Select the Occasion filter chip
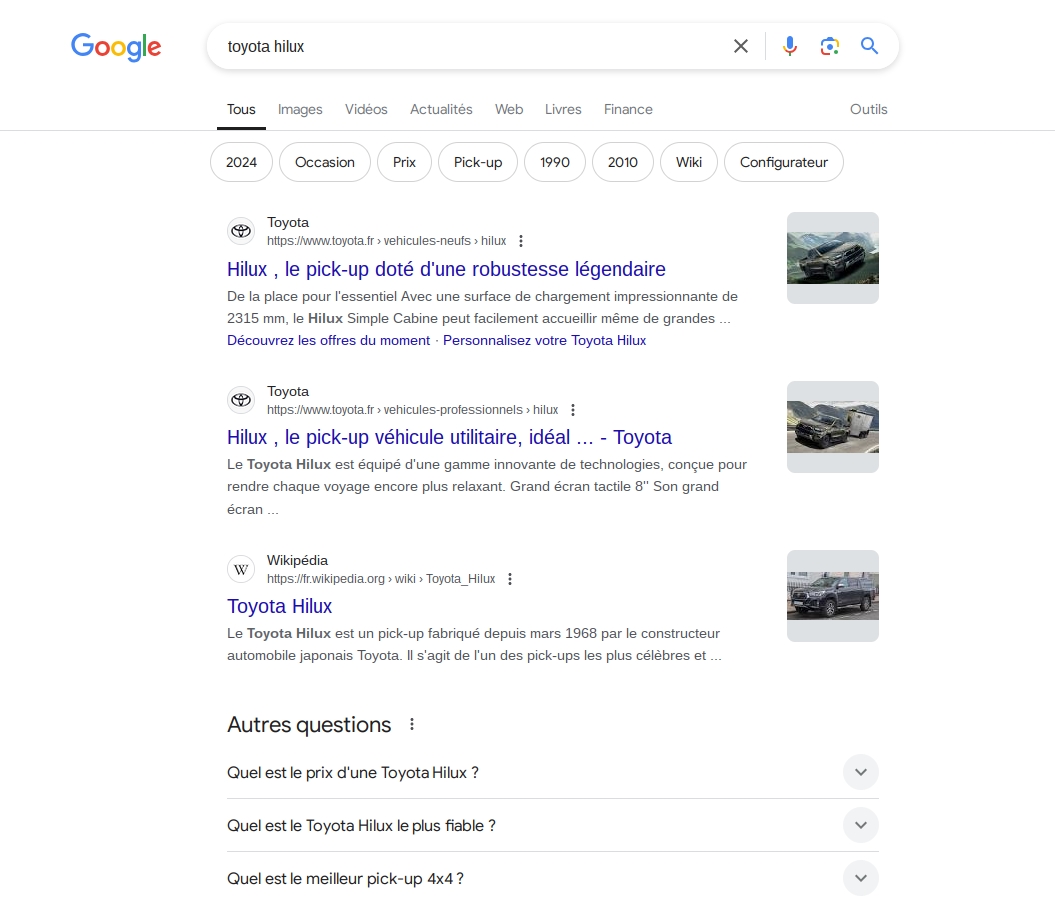The image size is (1055, 902). pos(324,161)
